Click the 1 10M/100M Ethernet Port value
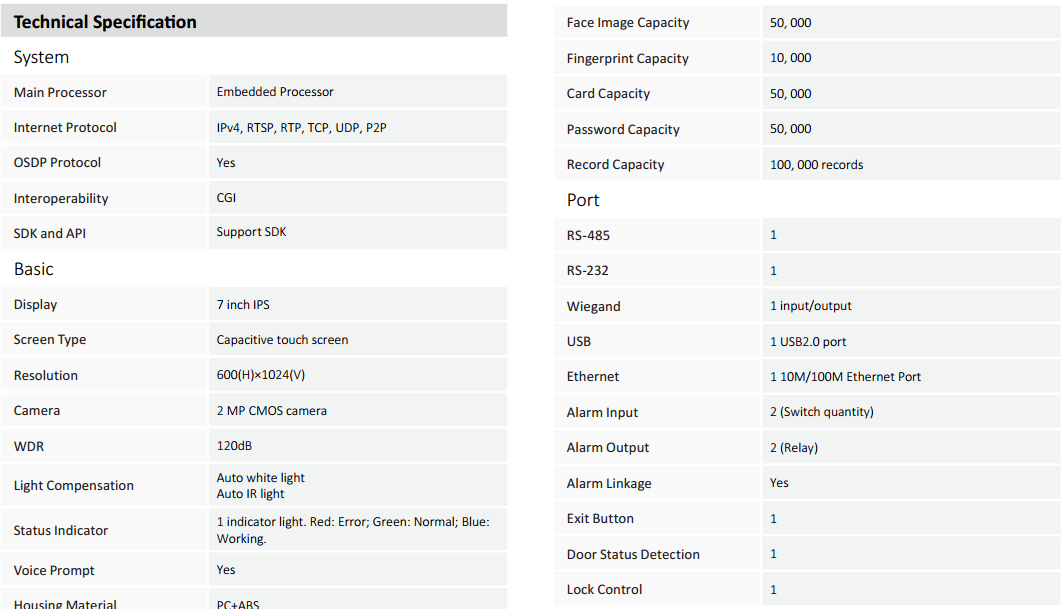 [845, 377]
